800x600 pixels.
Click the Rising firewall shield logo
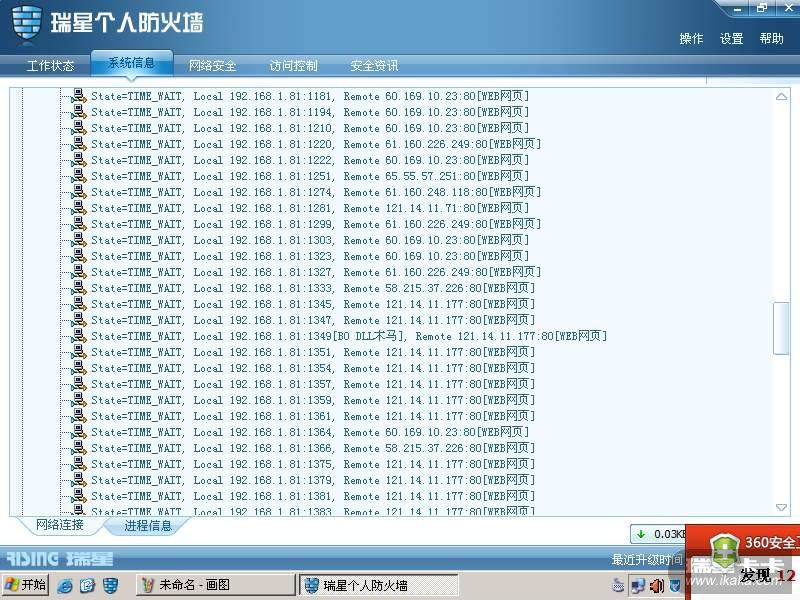click(x=27, y=23)
